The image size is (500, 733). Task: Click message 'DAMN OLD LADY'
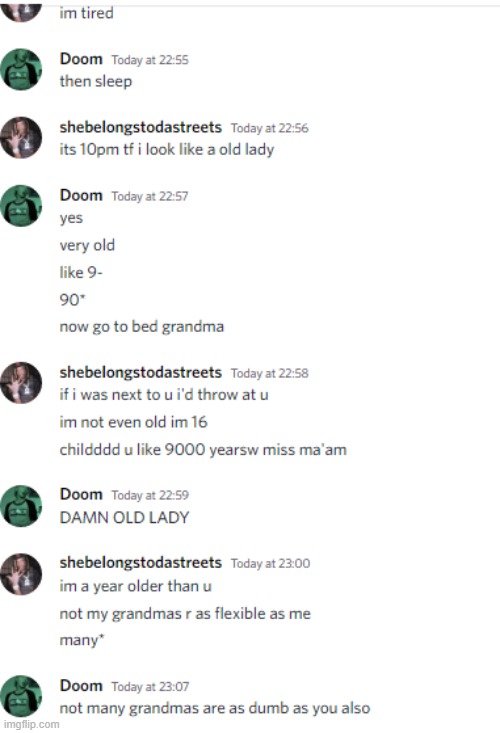(x=124, y=517)
